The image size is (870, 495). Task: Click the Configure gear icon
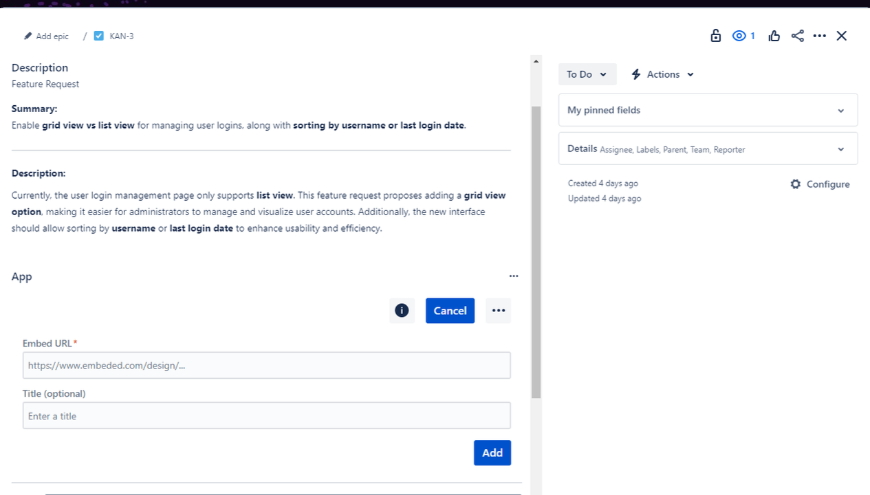796,184
